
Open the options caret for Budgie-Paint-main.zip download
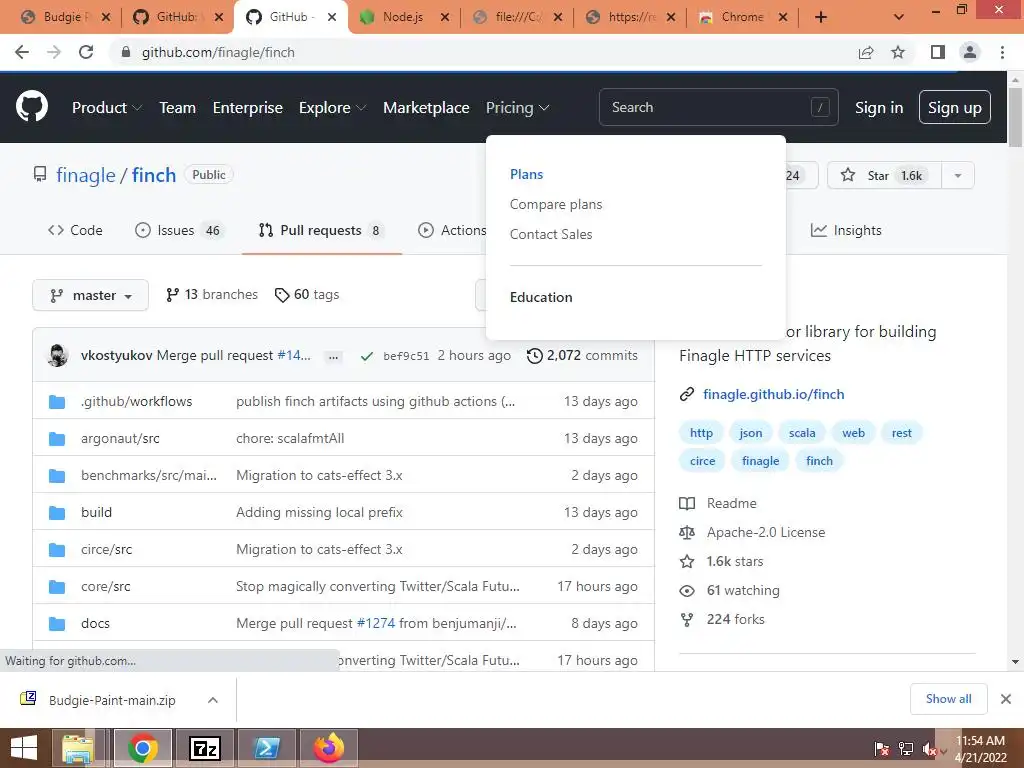point(212,700)
